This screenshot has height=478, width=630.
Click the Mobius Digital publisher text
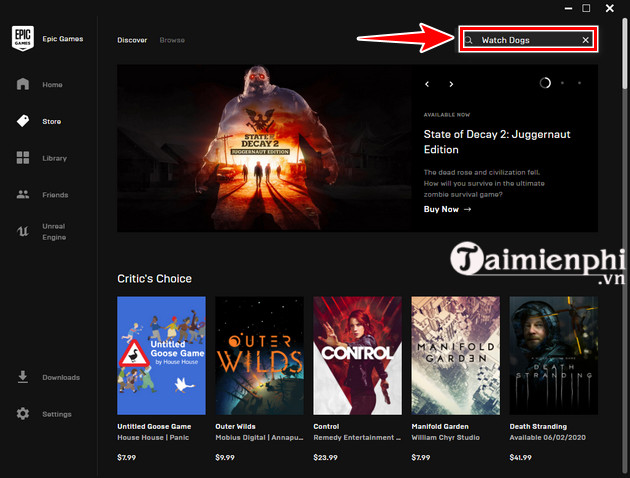[259, 437]
